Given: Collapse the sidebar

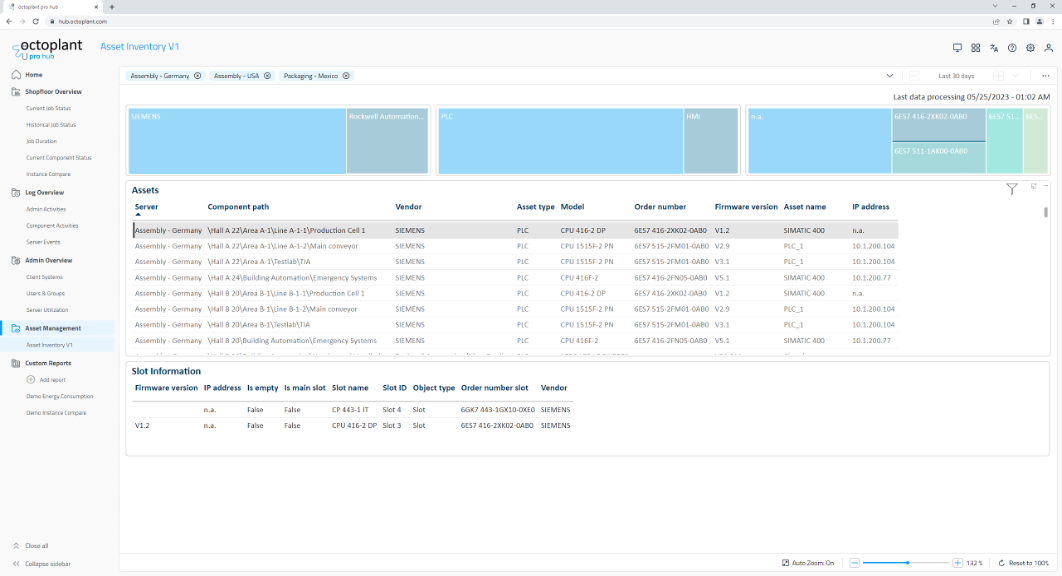Looking at the screenshot, I should (47, 564).
